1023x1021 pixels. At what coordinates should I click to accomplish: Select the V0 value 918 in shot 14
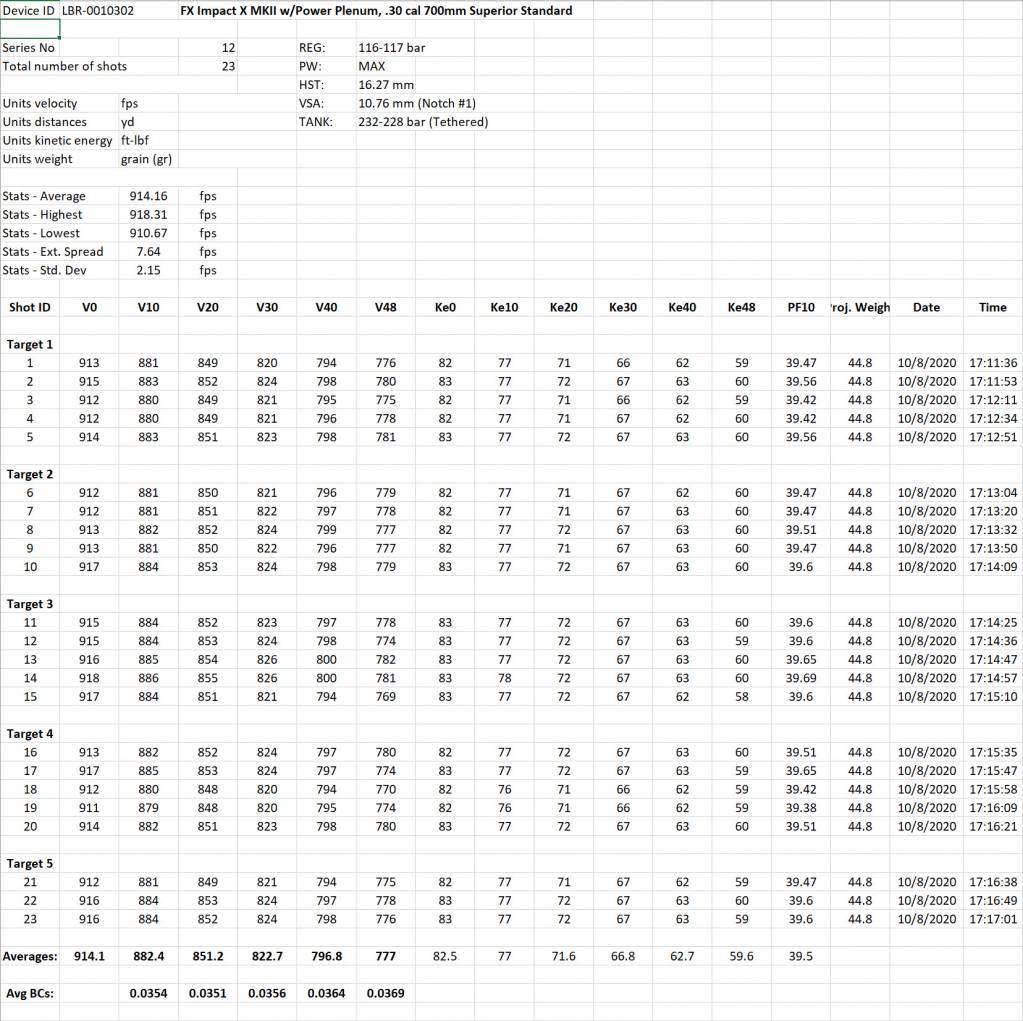tap(89, 678)
